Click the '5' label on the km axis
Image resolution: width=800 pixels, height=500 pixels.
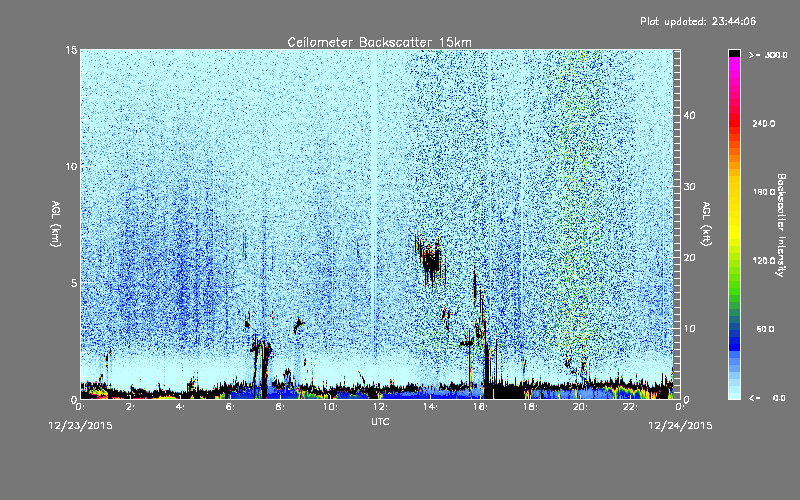click(x=74, y=283)
